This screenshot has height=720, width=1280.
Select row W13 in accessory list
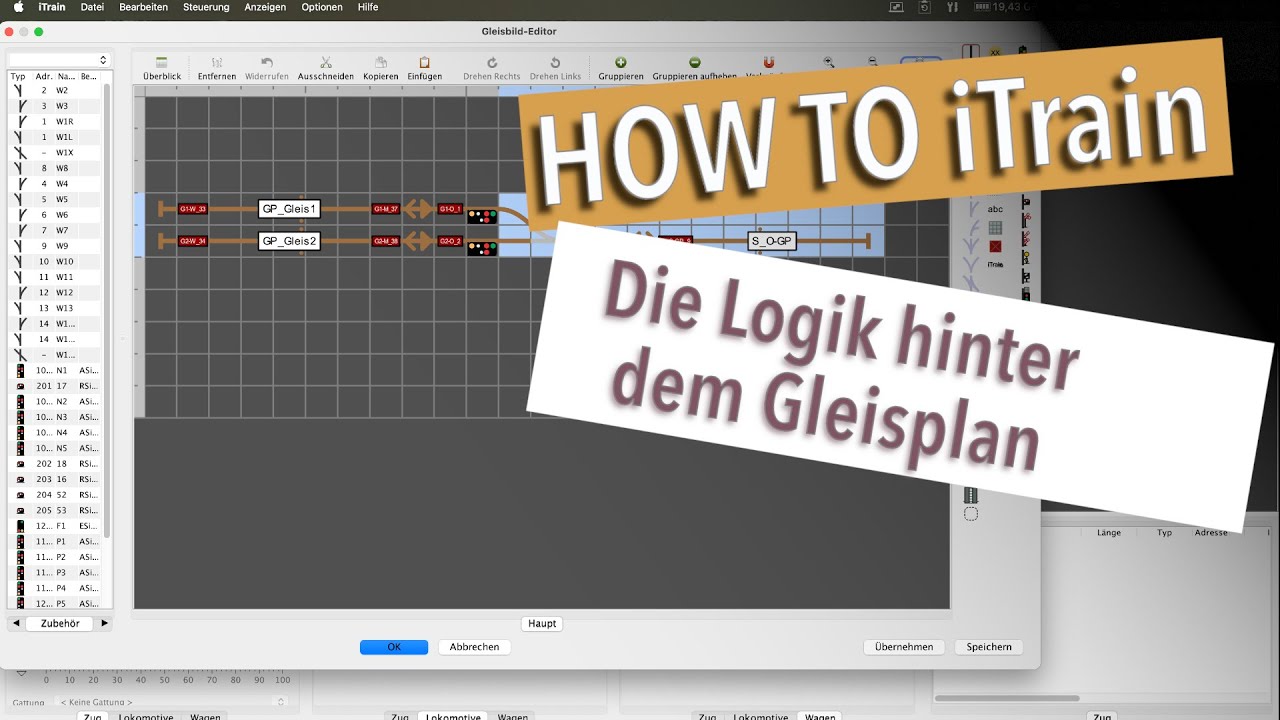tap(56, 308)
